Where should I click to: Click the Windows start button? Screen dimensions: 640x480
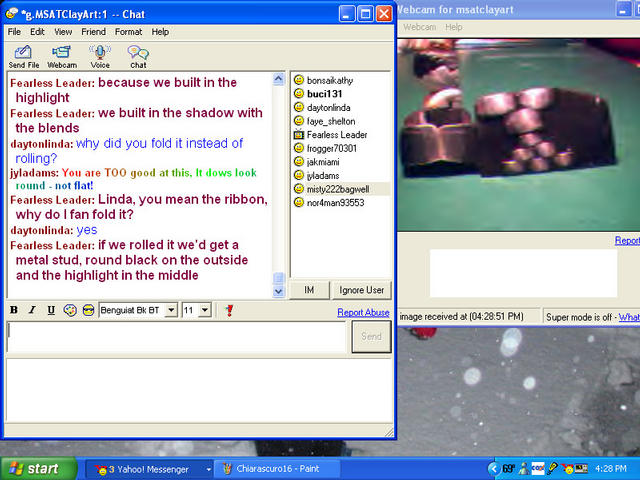click(x=39, y=469)
